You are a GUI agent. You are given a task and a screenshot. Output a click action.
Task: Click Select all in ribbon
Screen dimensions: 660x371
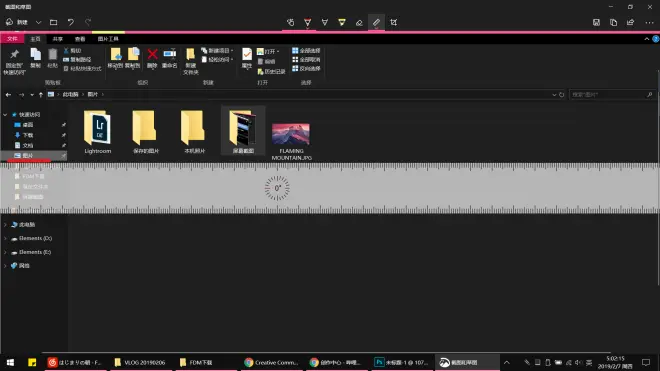[x=306, y=51]
